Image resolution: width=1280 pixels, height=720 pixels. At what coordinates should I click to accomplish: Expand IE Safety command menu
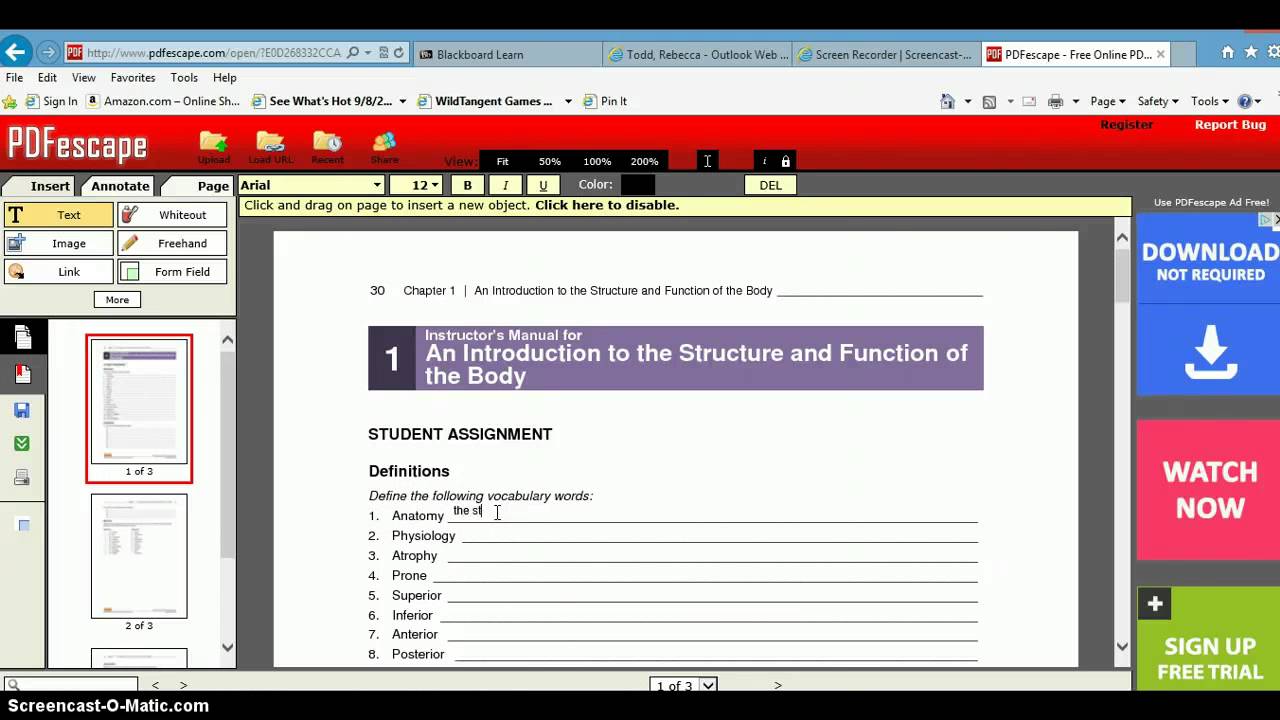click(x=1158, y=101)
